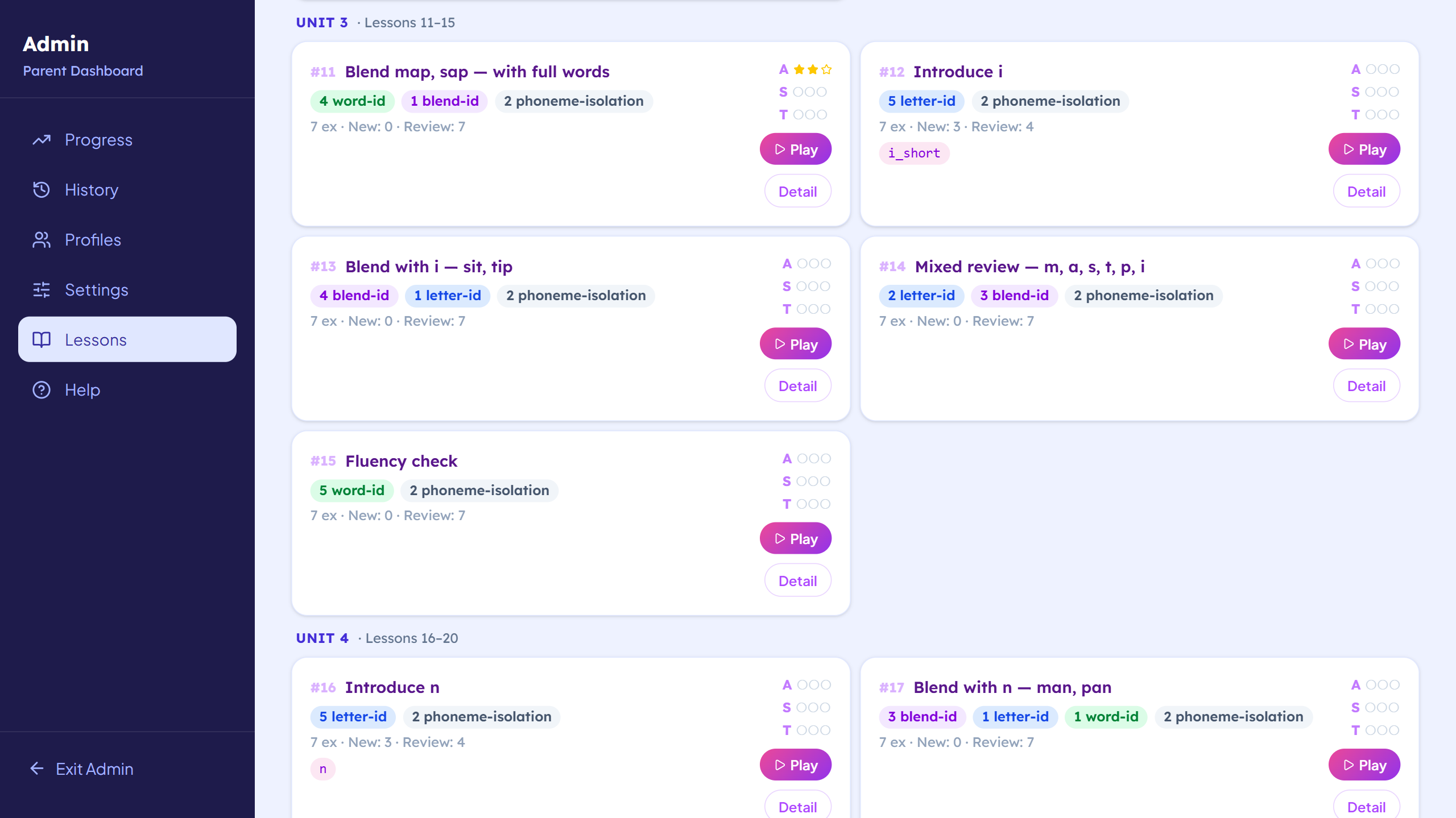Open Settings using the sliders icon
The width and height of the screenshot is (1456, 818).
[40, 290]
